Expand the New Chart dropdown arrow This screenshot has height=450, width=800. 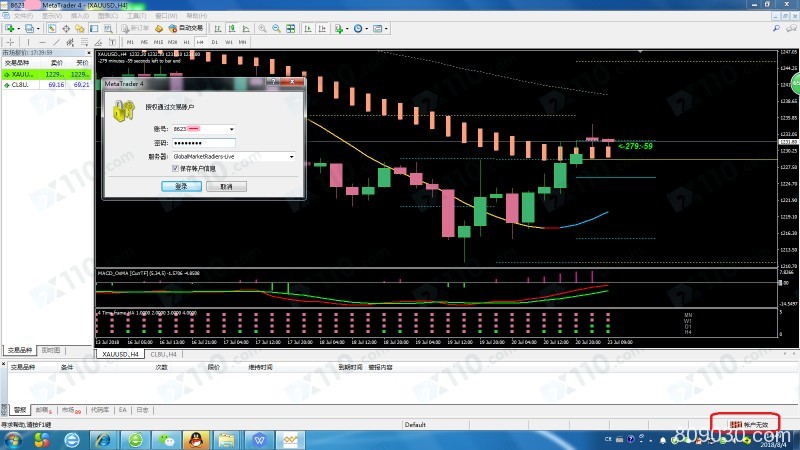[18, 29]
